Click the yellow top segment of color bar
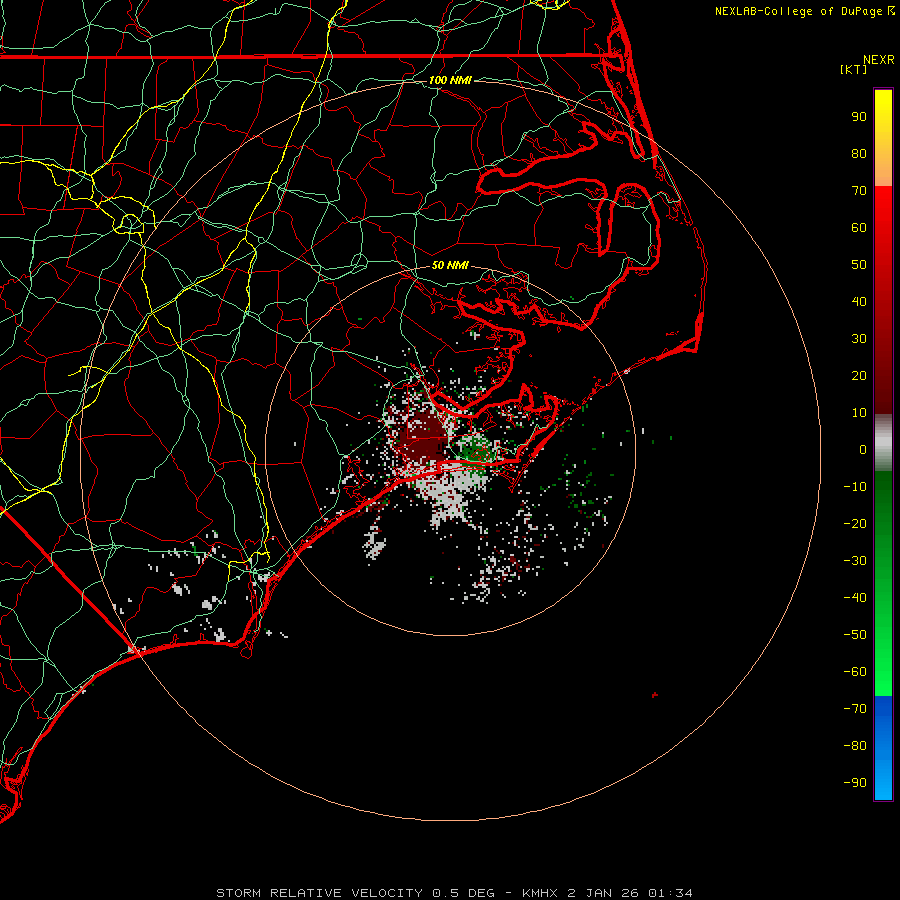This screenshot has height=900, width=900. coord(883,138)
